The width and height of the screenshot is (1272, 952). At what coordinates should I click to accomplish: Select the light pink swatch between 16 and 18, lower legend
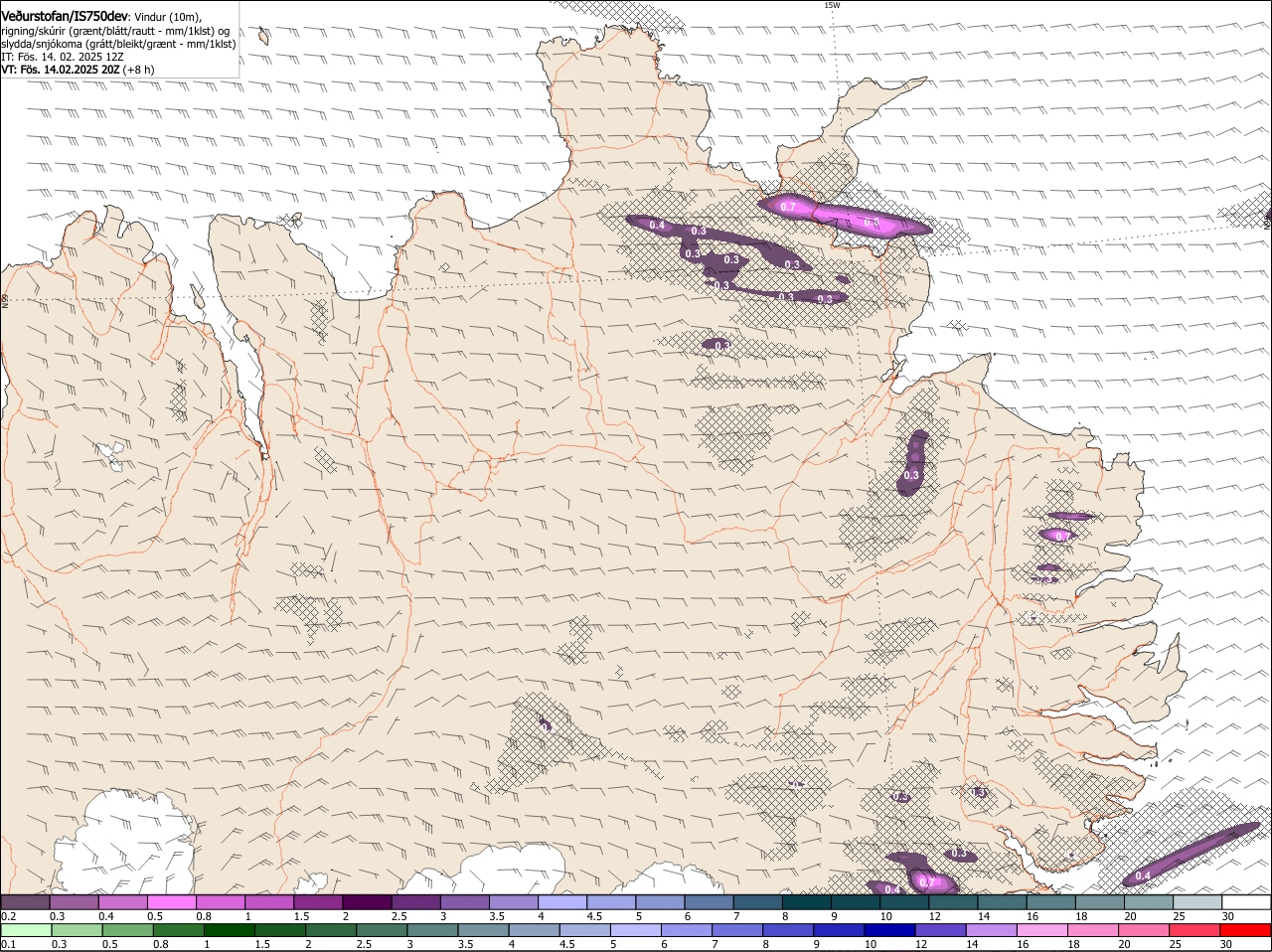pyautogui.click(x=1042, y=931)
